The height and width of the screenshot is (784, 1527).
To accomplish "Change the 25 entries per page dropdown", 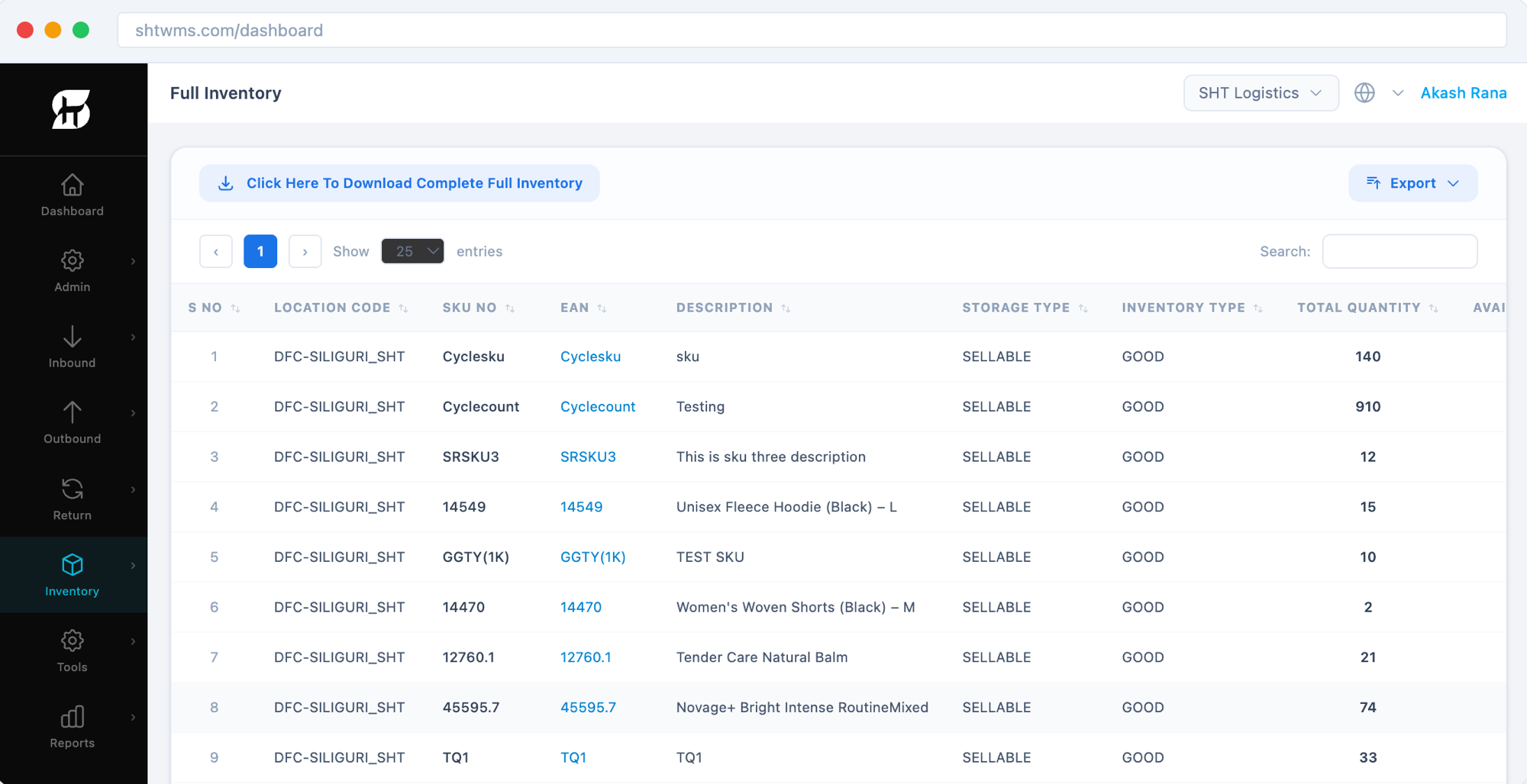I will point(412,251).
